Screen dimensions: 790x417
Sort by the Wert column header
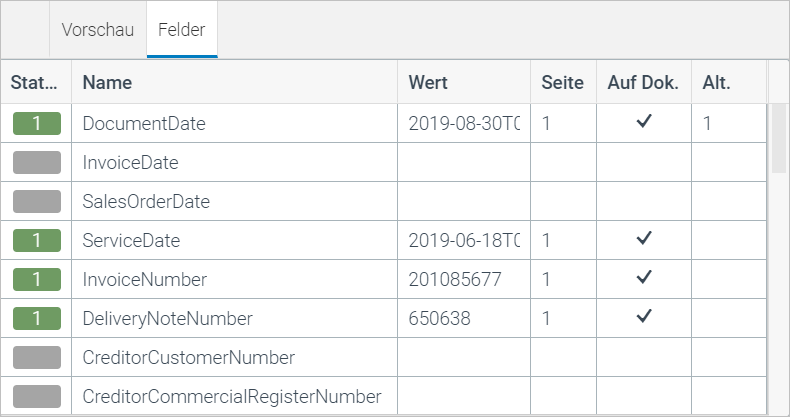(428, 83)
